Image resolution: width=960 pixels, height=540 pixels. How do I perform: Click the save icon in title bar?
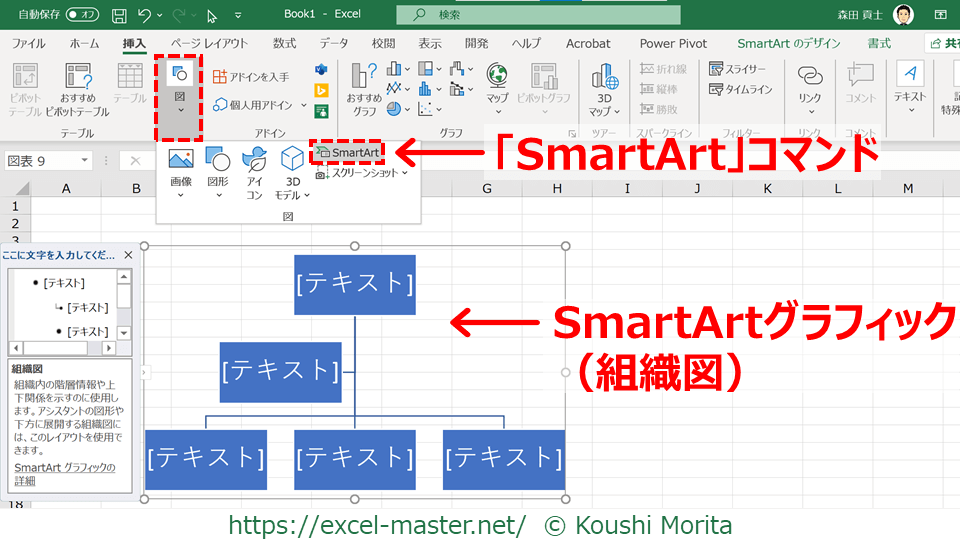[x=119, y=16]
